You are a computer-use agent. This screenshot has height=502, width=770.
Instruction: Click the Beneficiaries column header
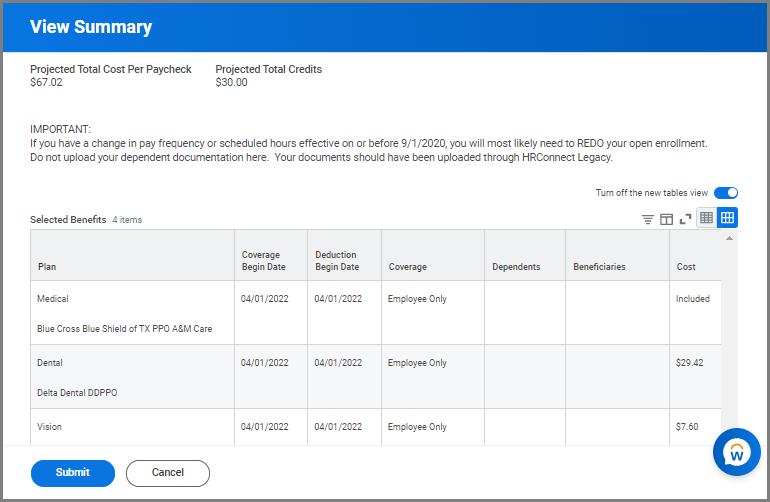[599, 267]
